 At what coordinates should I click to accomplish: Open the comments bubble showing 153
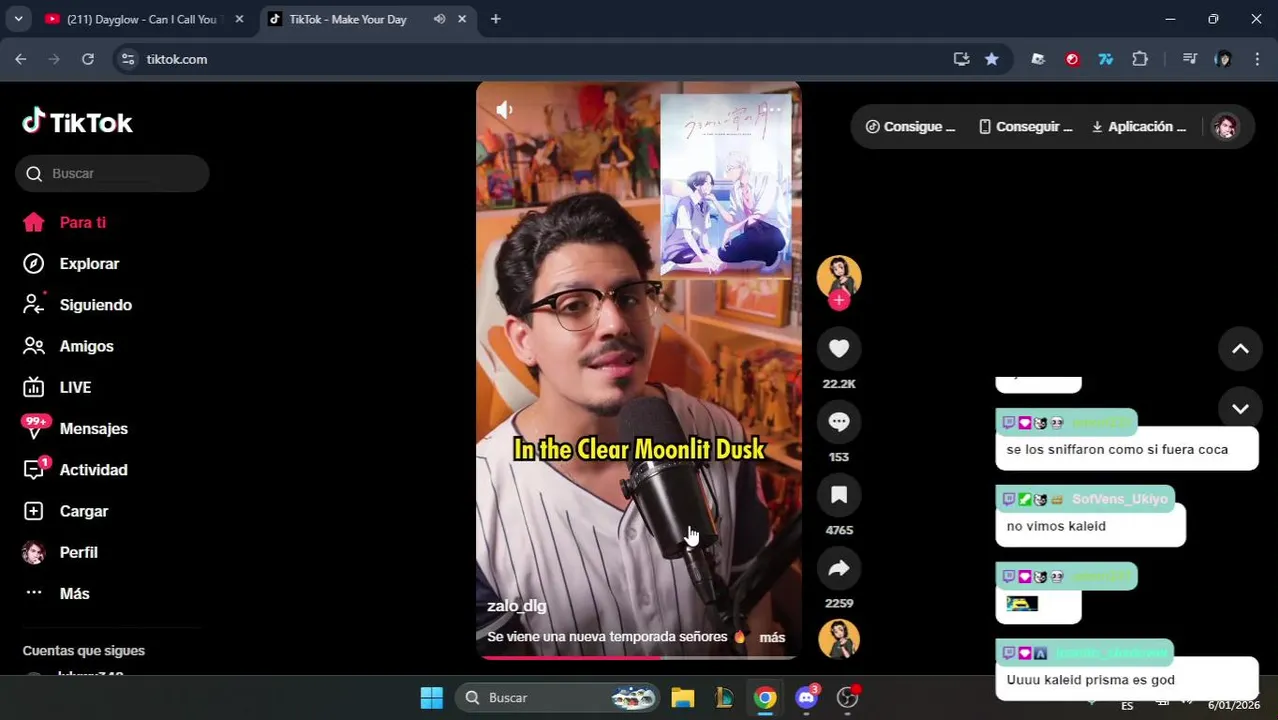[839, 422]
